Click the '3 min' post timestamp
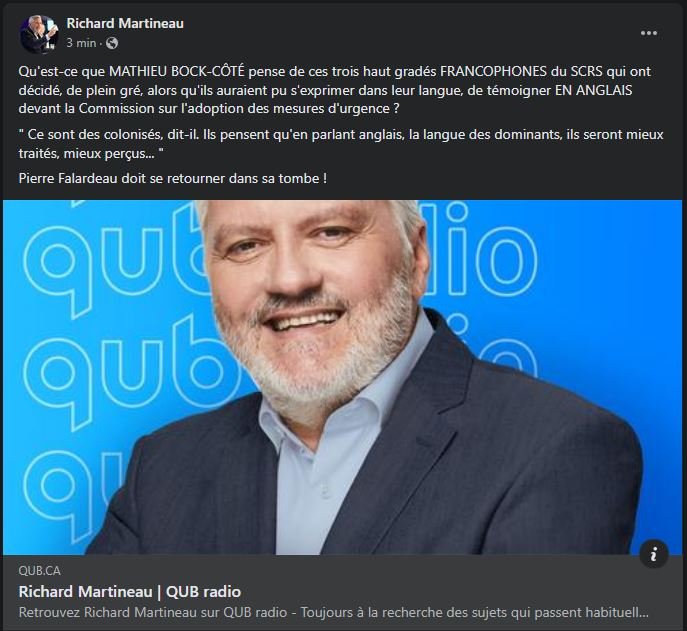The image size is (687, 631). tap(81, 43)
